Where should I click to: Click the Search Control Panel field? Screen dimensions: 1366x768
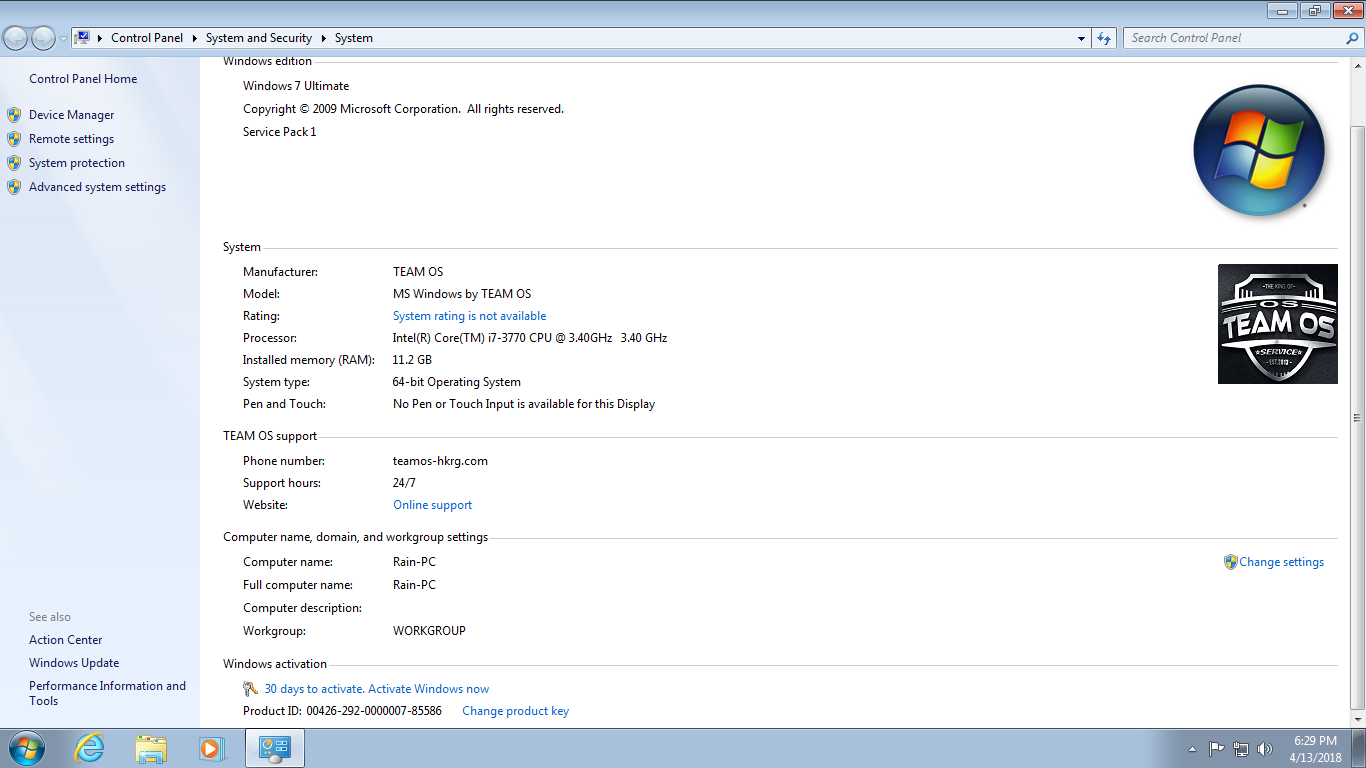[x=1235, y=38]
